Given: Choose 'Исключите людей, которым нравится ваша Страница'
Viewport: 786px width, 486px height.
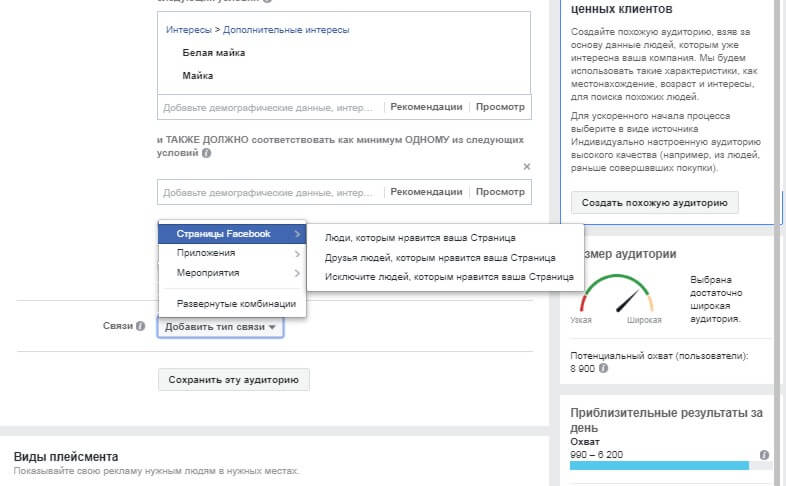Looking at the screenshot, I should click(x=449, y=277).
